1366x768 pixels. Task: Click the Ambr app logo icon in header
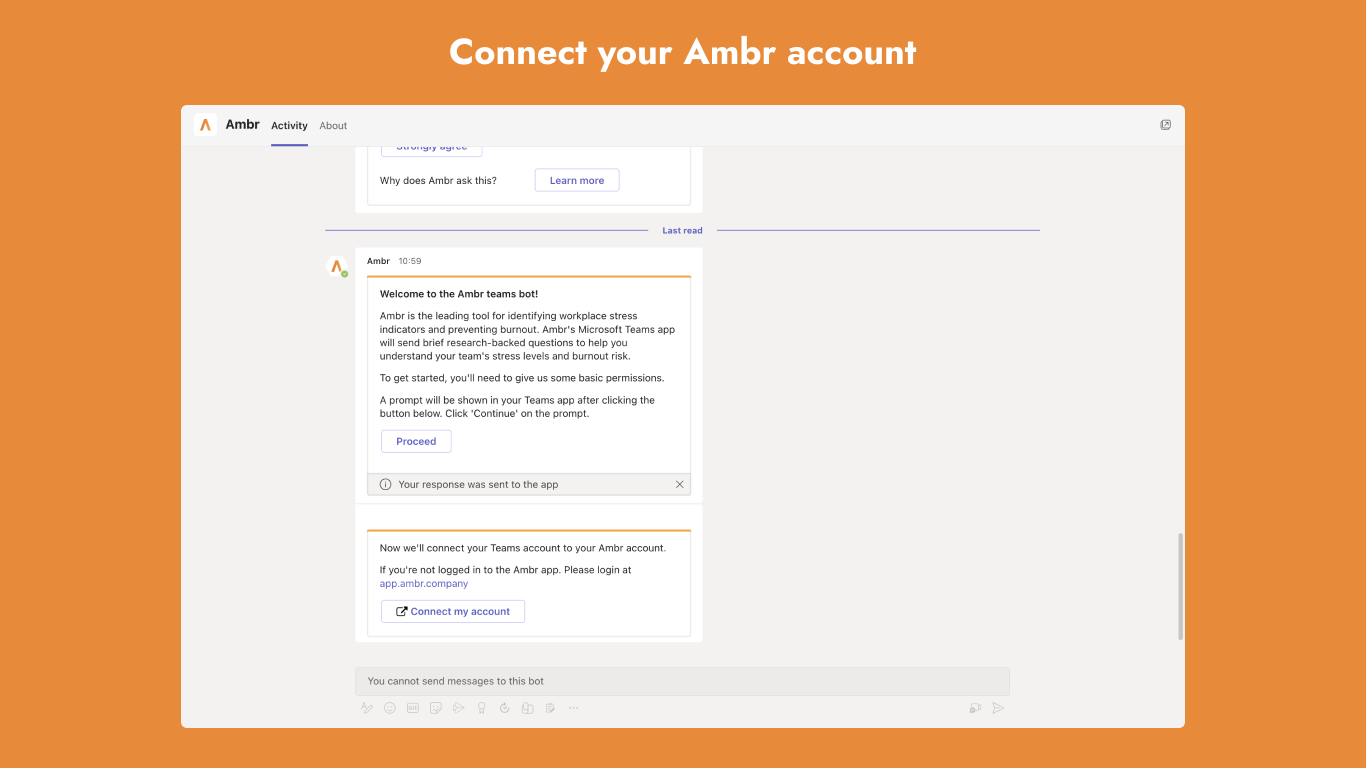coord(205,125)
